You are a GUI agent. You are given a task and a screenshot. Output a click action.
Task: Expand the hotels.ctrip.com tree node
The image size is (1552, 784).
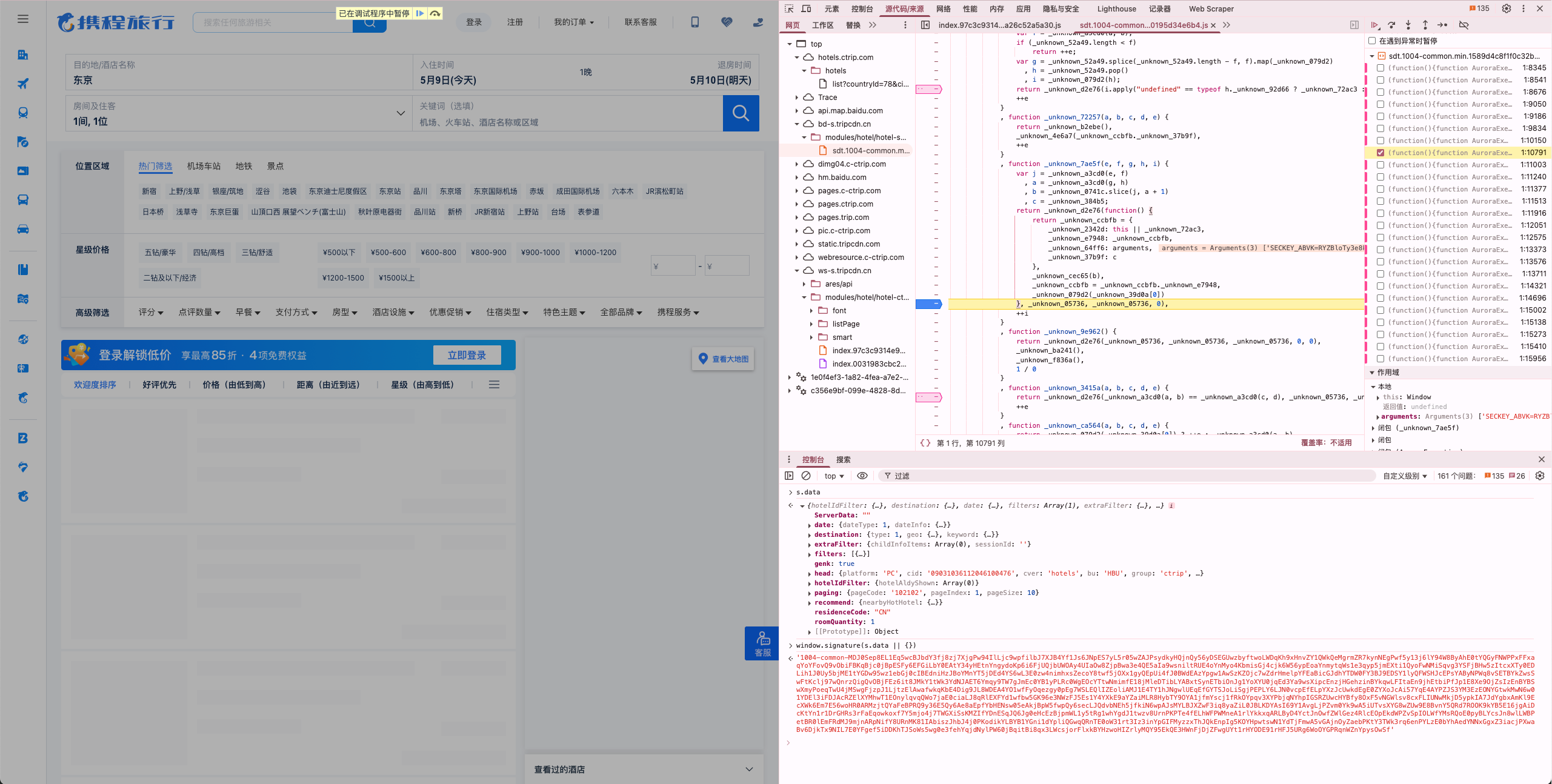(798, 57)
